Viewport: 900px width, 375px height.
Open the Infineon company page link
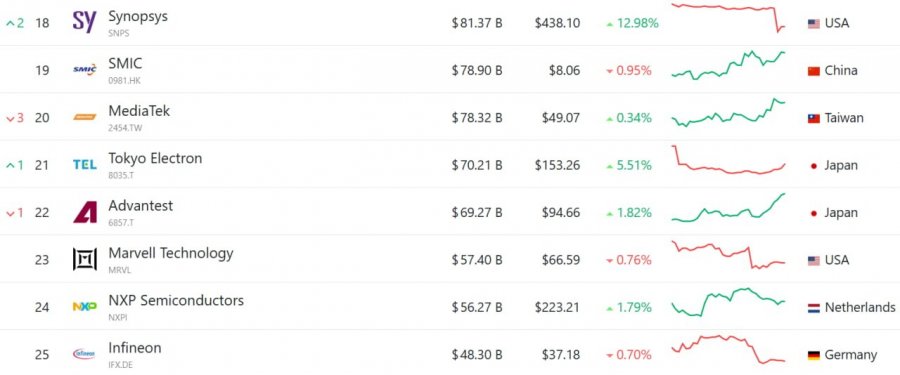[x=135, y=348]
